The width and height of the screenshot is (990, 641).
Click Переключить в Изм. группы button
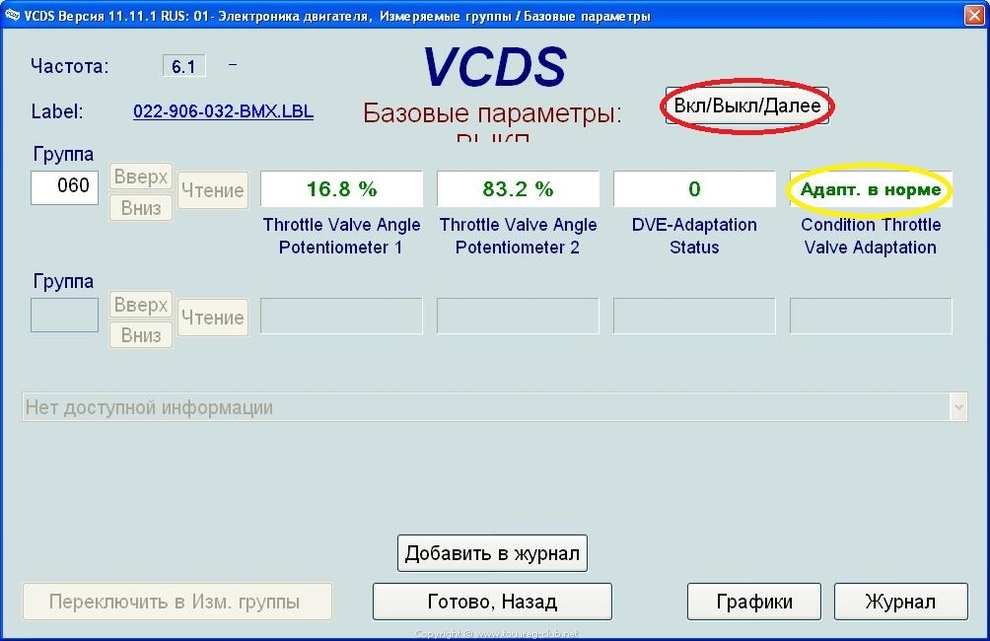(x=177, y=601)
